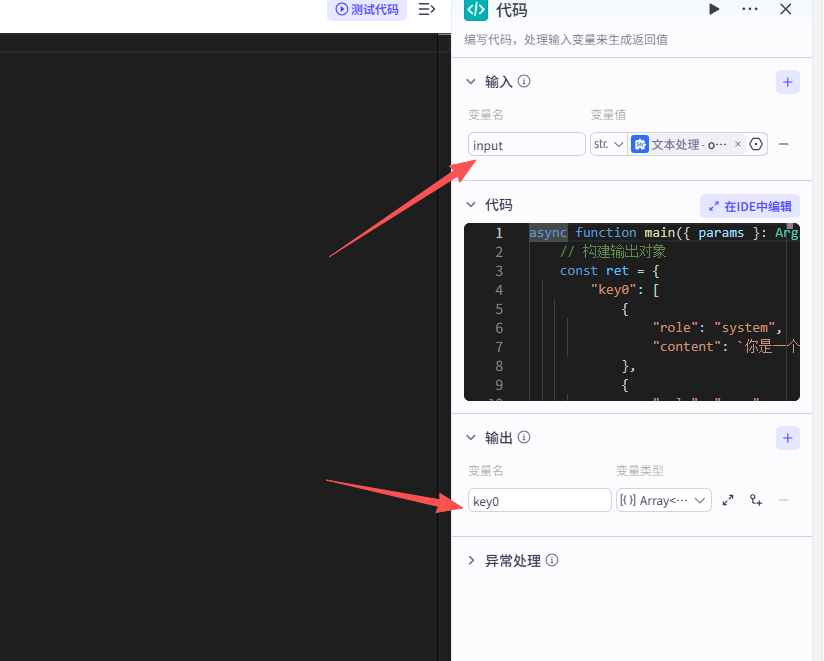Add a new input variable with the plus

coord(788,82)
